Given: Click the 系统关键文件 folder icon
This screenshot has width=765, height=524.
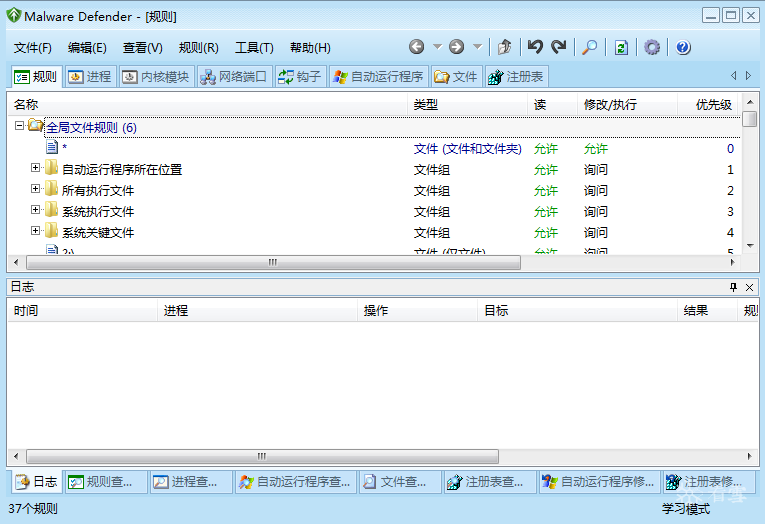Looking at the screenshot, I should tap(51, 231).
